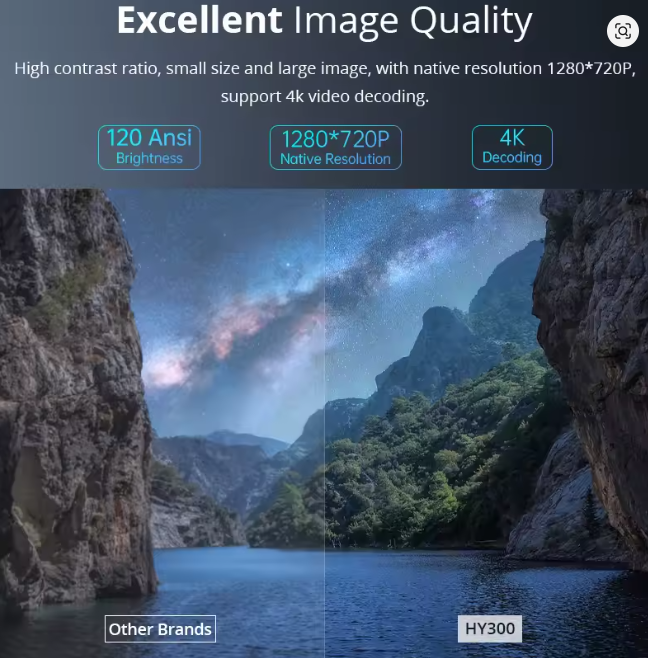
Task: Click the High contrast ratio description line
Action: [x=324, y=69]
